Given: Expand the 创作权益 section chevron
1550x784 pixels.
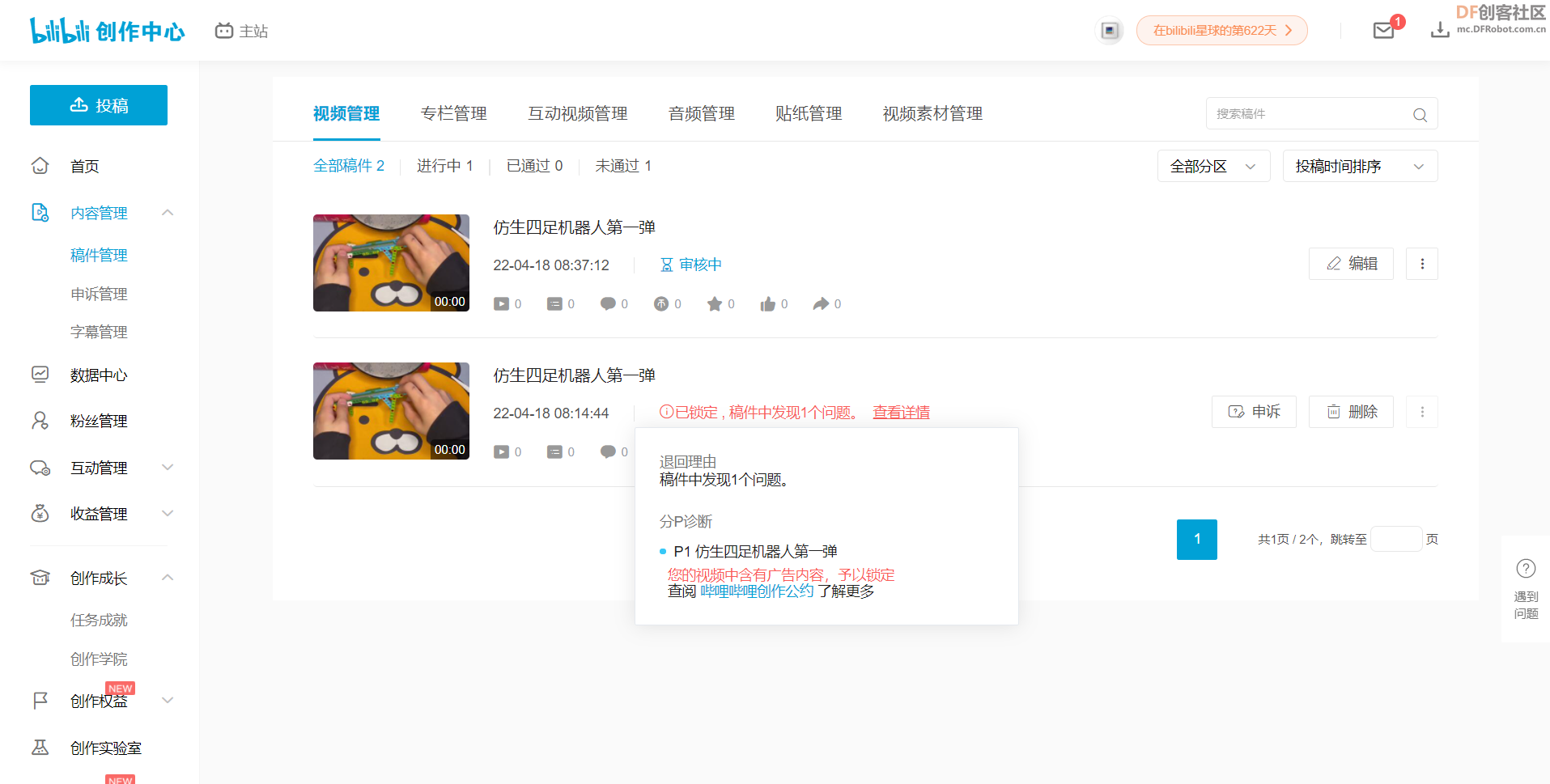Looking at the screenshot, I should [168, 701].
